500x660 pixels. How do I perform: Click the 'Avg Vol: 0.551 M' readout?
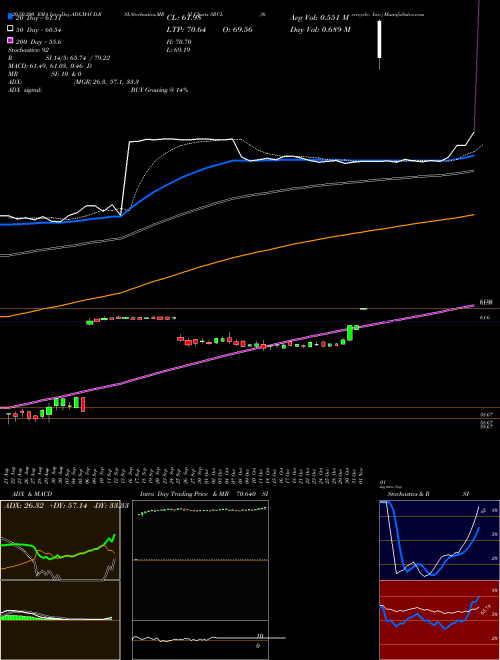pyautogui.click(x=319, y=18)
